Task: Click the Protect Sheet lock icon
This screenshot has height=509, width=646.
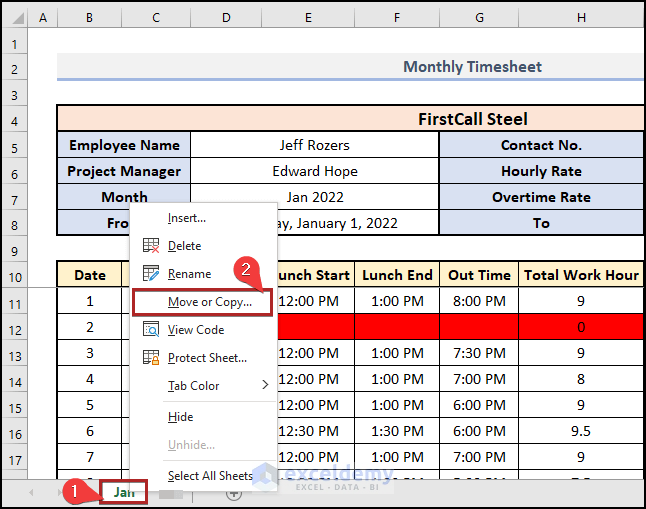Action: 151,357
